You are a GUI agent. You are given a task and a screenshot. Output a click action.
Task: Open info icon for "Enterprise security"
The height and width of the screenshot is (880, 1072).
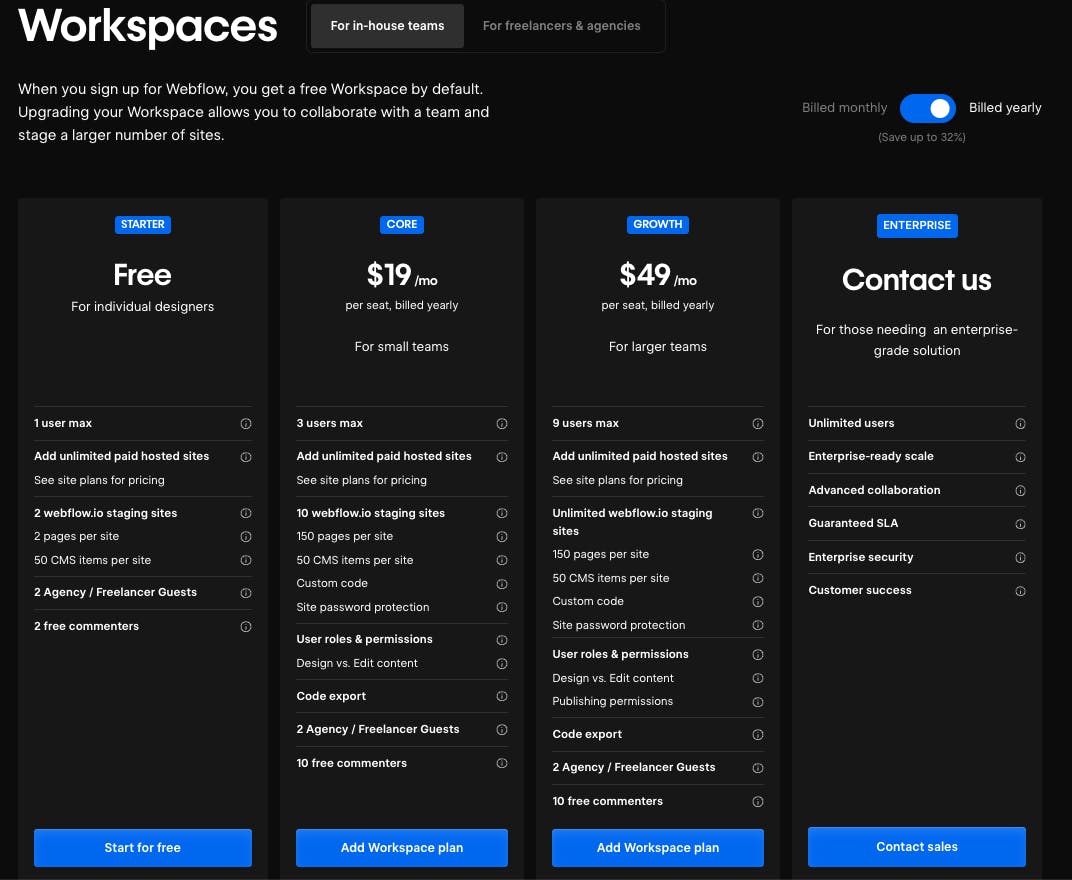[x=1020, y=557]
